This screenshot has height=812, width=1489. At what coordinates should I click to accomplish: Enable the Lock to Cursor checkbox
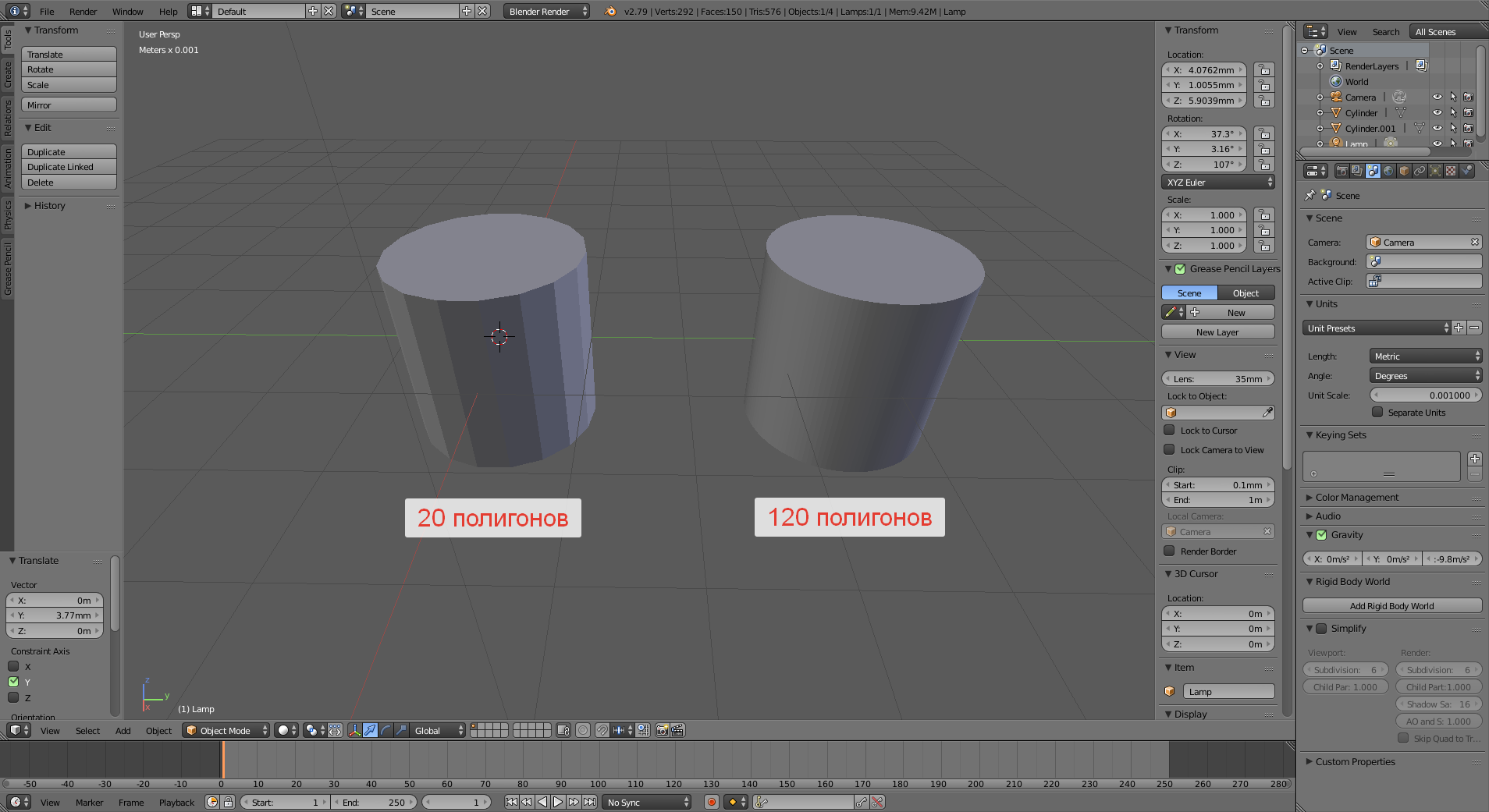tap(1169, 431)
